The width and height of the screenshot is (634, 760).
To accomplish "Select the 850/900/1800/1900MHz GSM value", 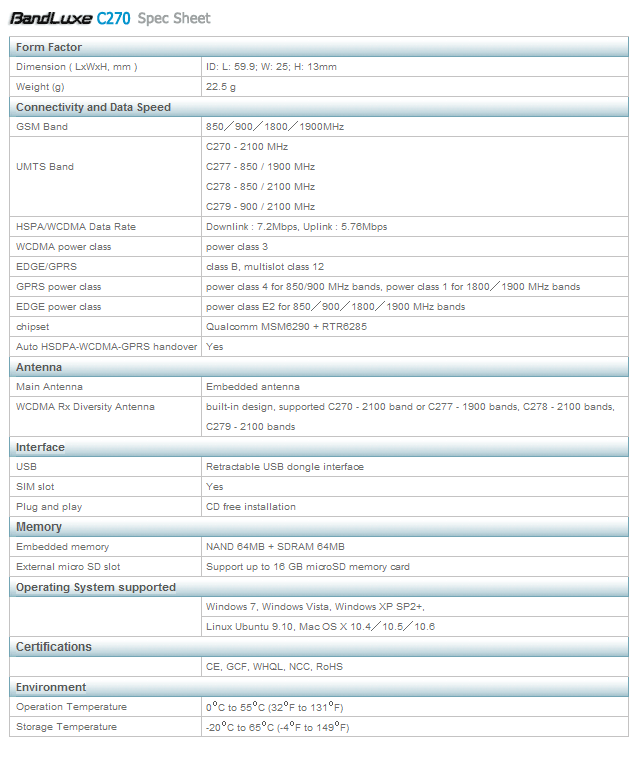I will click(x=275, y=127).
